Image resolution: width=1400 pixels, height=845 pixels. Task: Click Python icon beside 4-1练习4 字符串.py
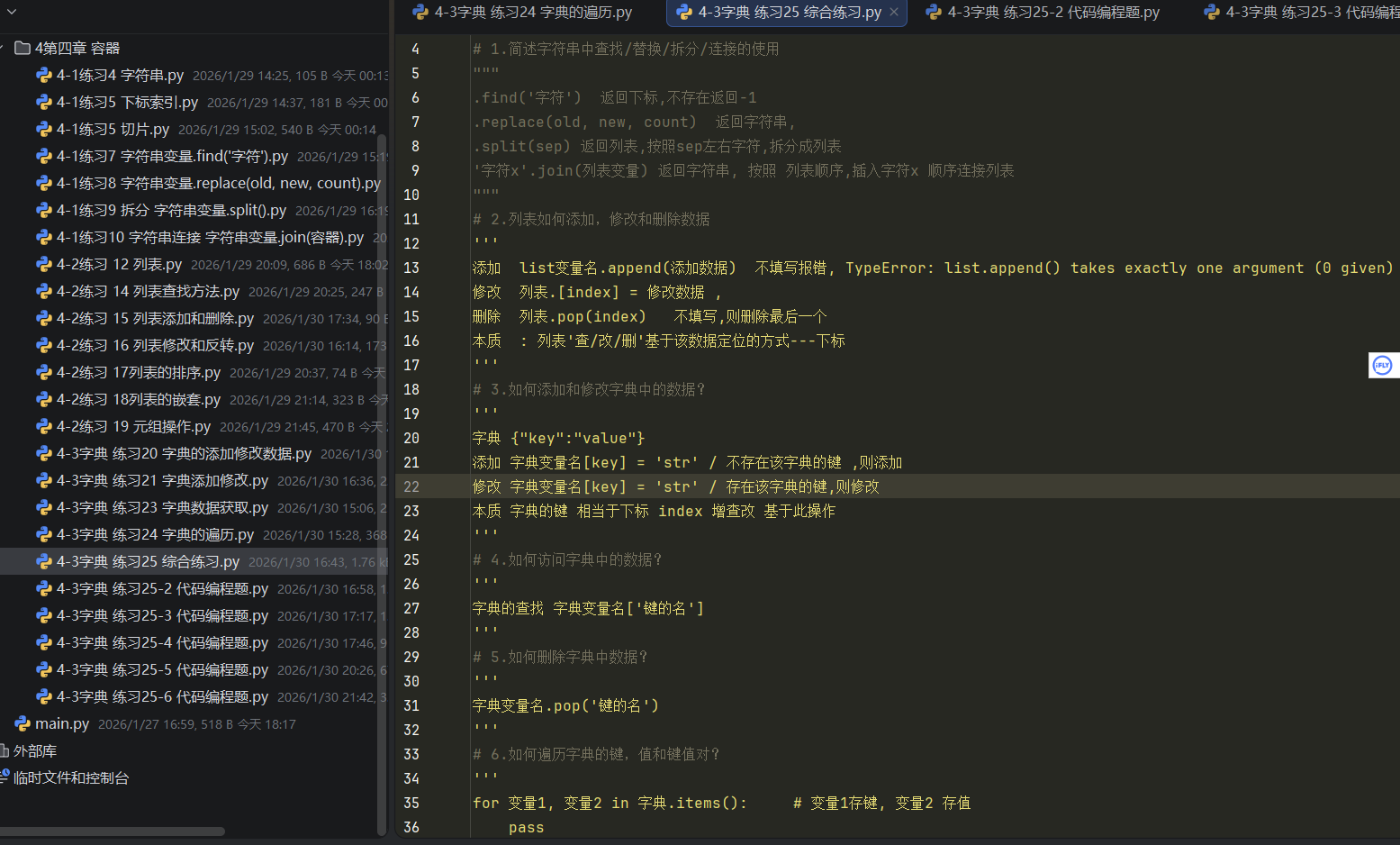coord(44,75)
